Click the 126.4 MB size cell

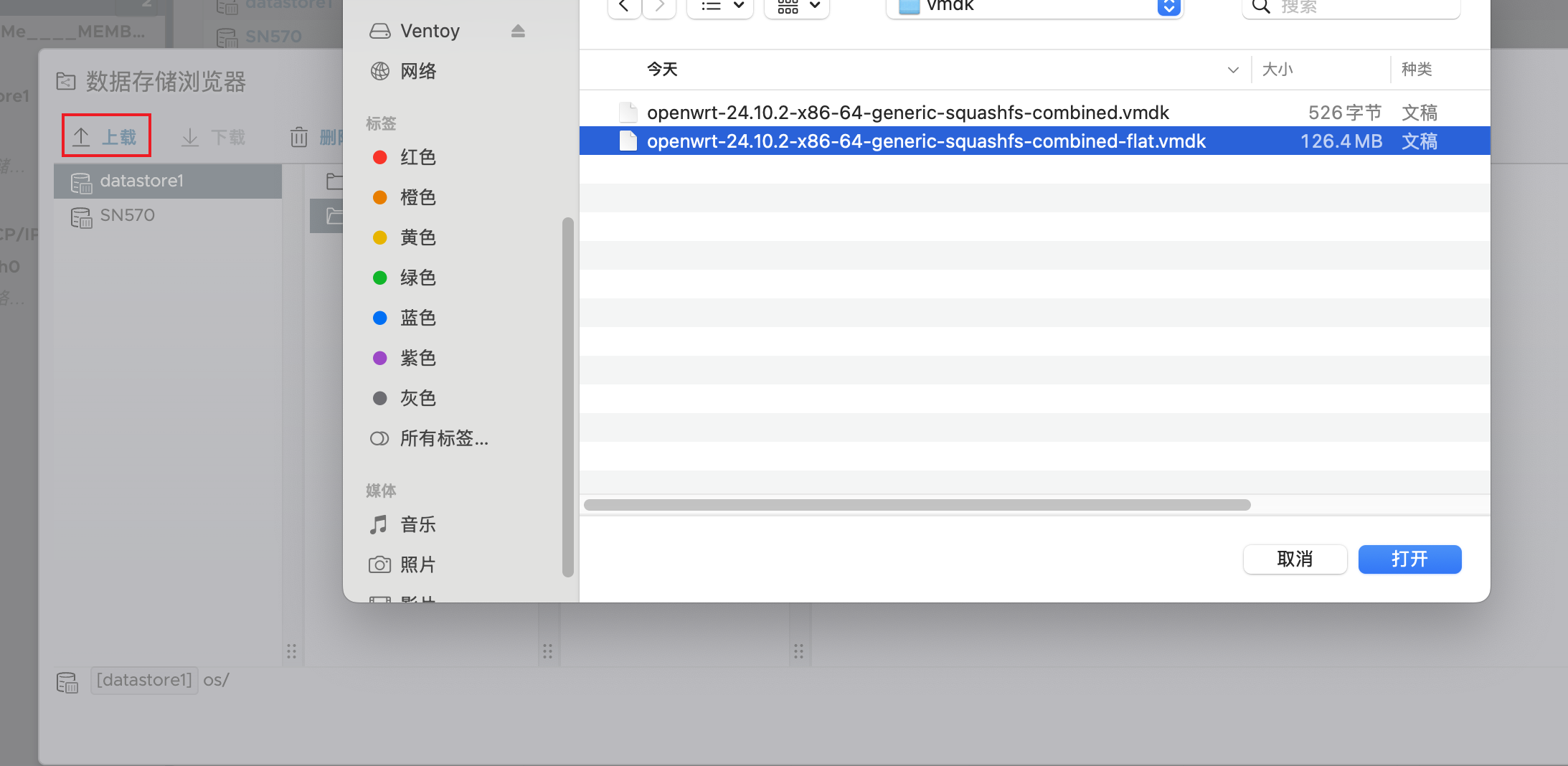click(x=1341, y=141)
